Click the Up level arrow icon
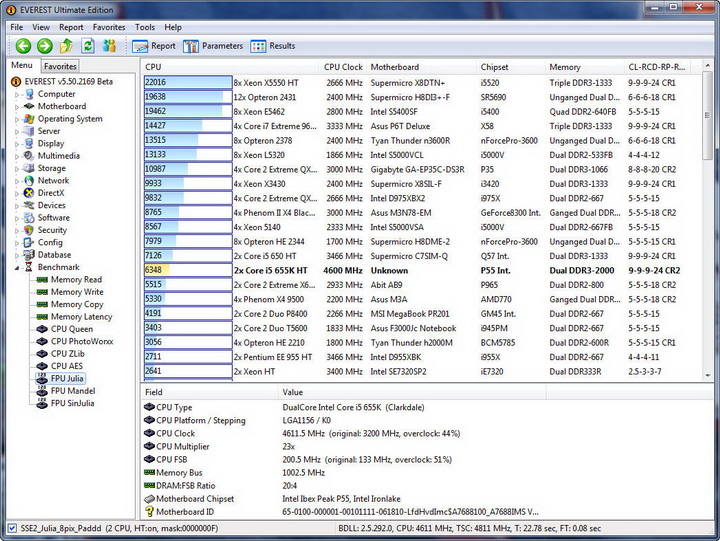 66,45
